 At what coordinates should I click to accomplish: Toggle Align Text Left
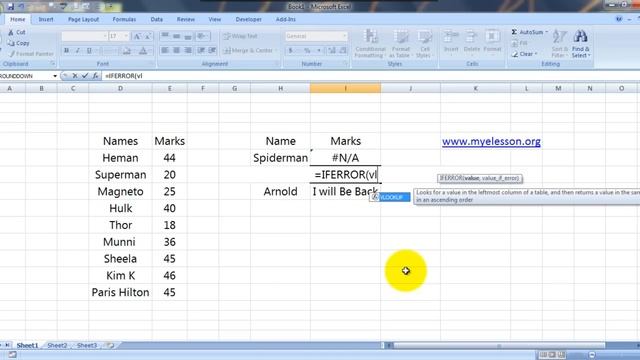165,51
